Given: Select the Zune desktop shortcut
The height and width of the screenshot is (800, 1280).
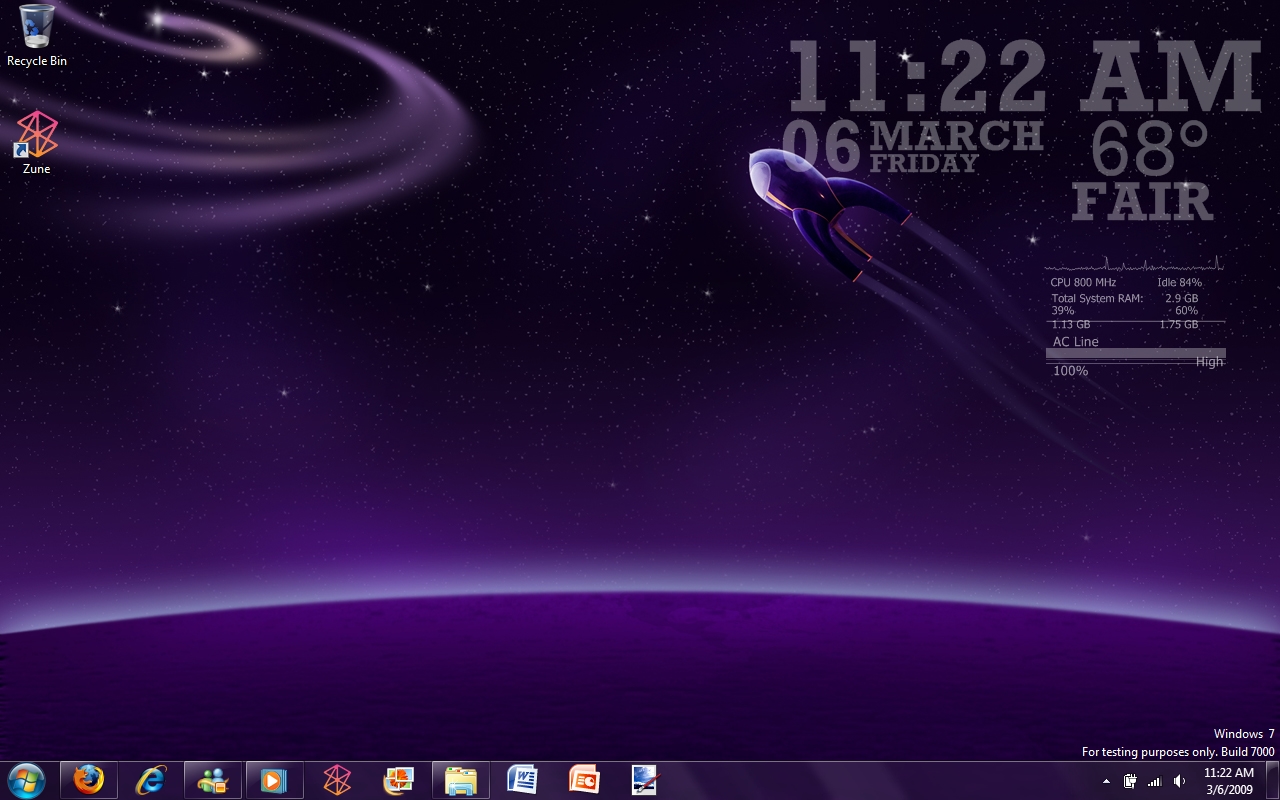Looking at the screenshot, I should coord(36,143).
